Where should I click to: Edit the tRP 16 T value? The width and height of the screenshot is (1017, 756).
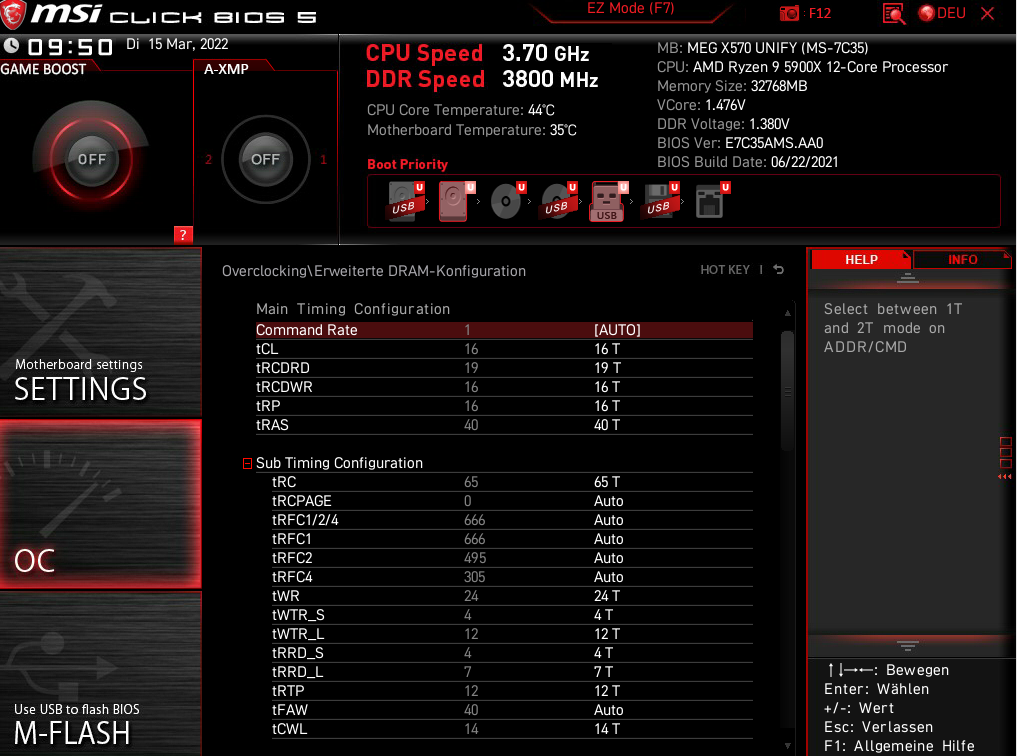pyautogui.click(x=607, y=406)
